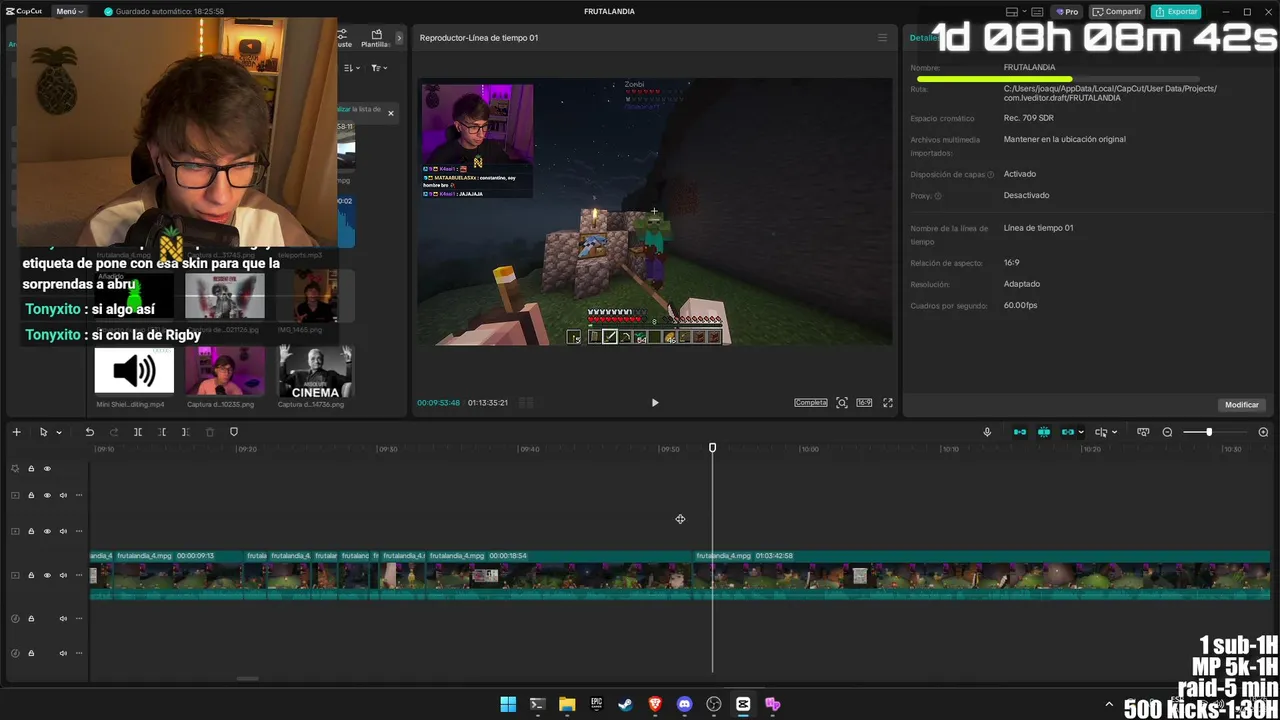Screen dimensions: 1280x720
Task: Toggle main track magnet in timeline toolbar
Action: pyautogui.click(x=1020, y=432)
